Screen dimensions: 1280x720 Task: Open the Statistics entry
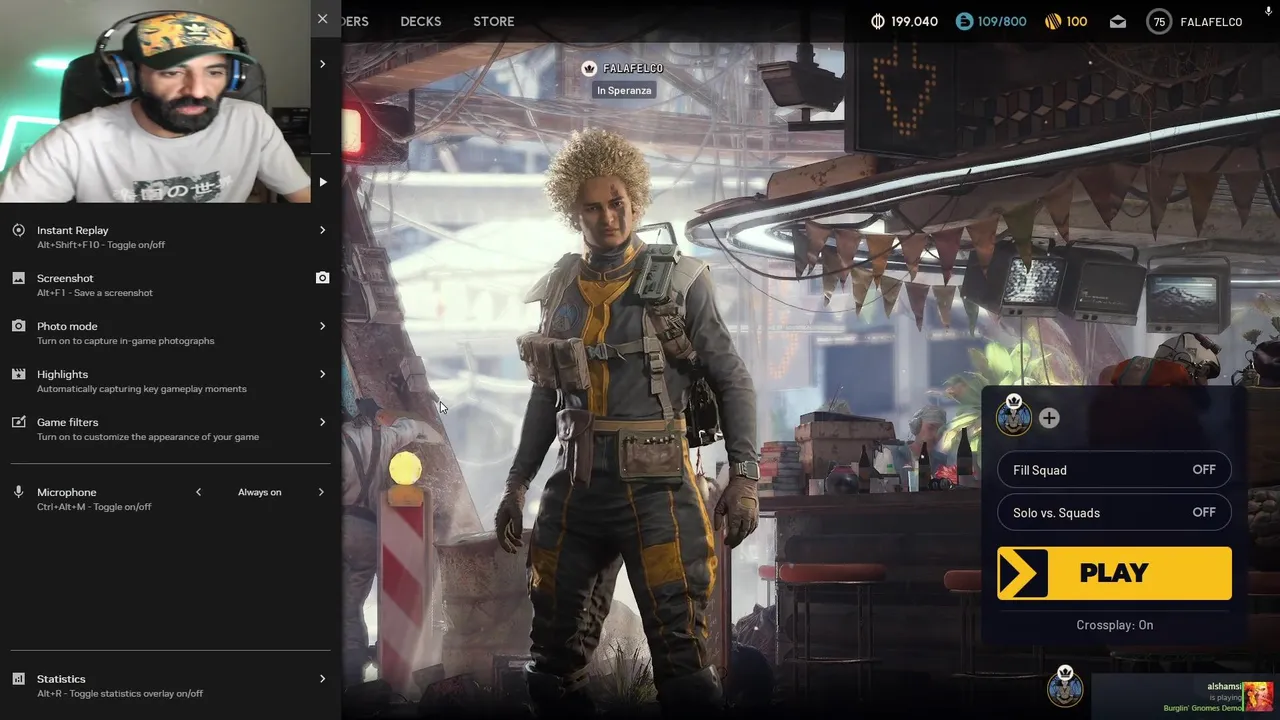pos(170,685)
